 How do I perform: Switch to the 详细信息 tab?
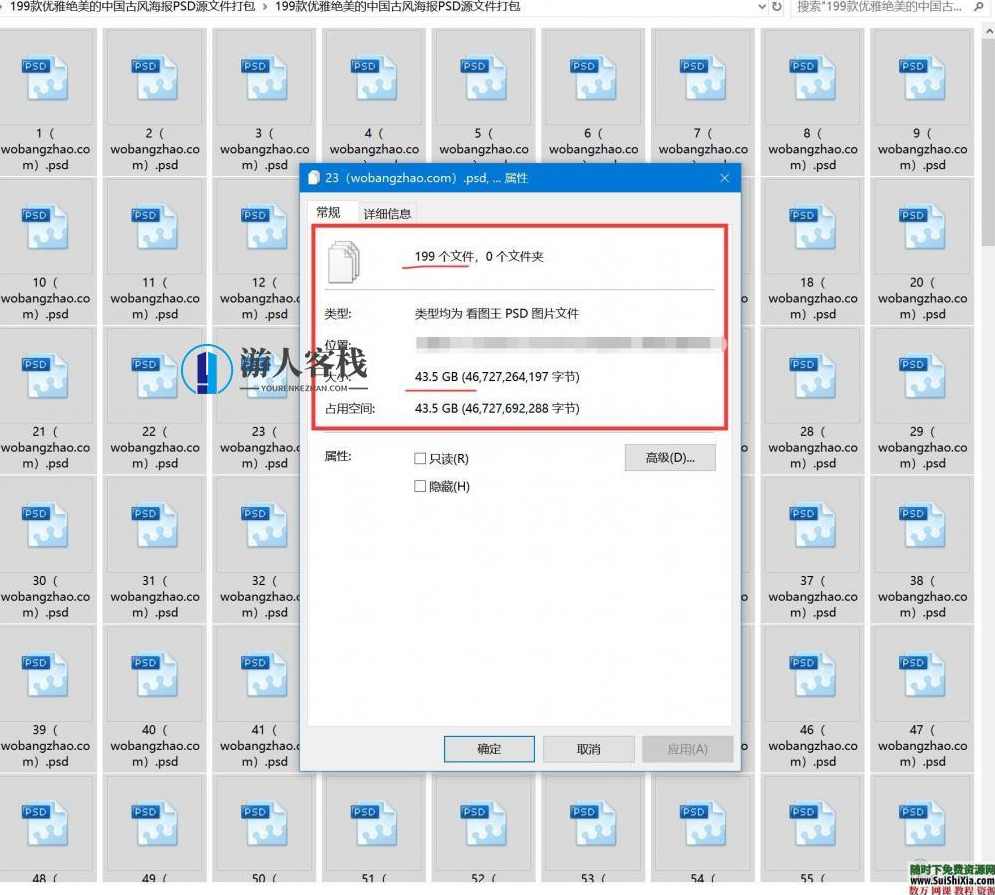pos(387,213)
